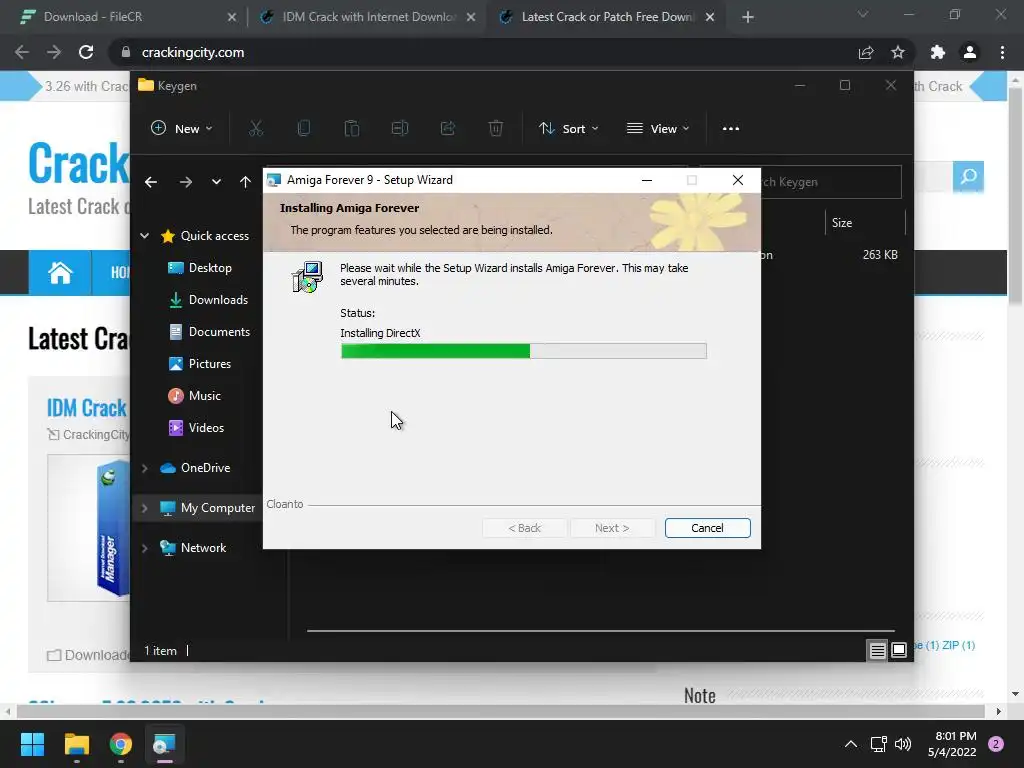1024x768 pixels.
Task: Go back using Explorer's back arrow
Action: (151, 182)
